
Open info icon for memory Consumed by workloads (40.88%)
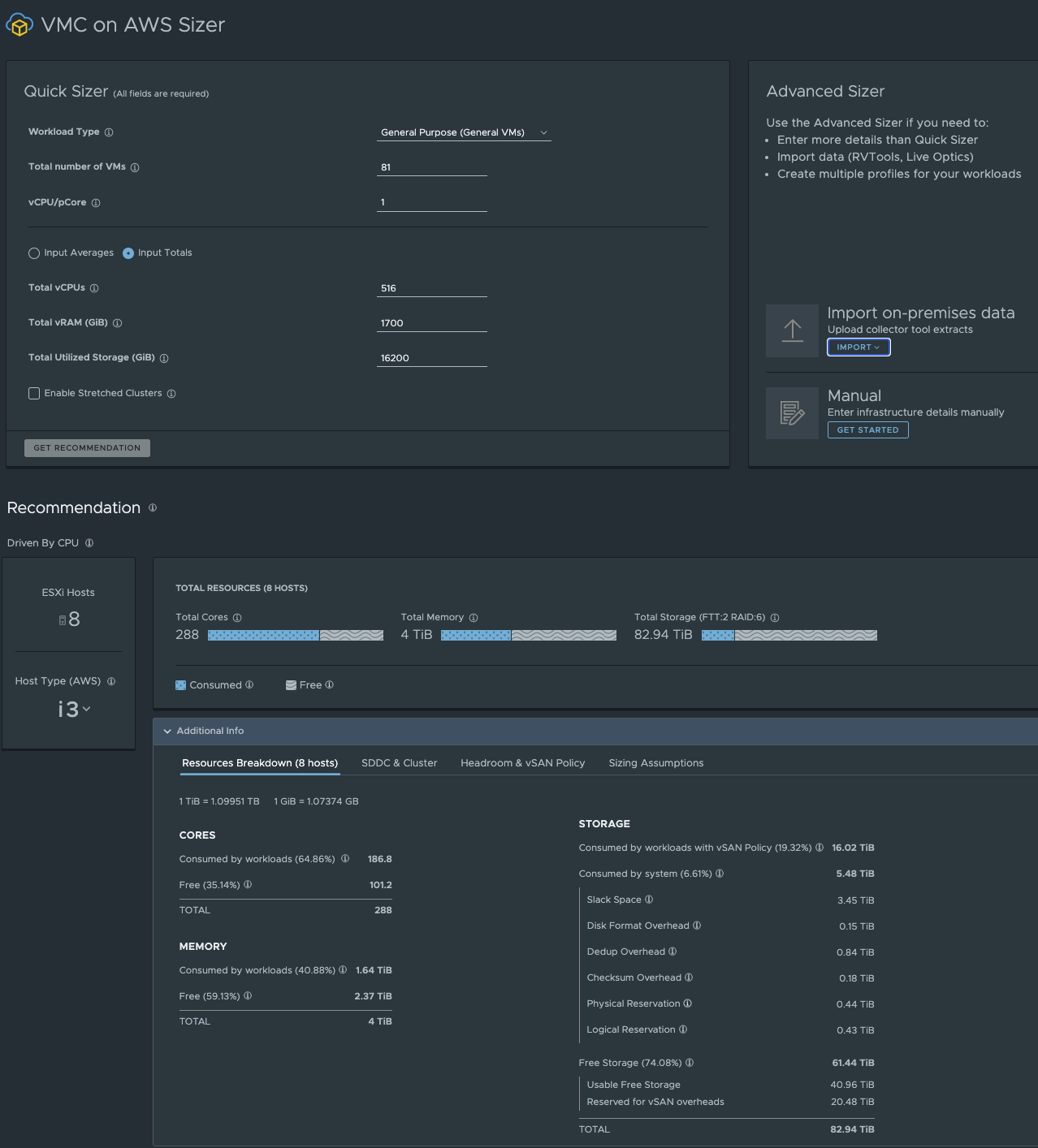(x=343, y=969)
